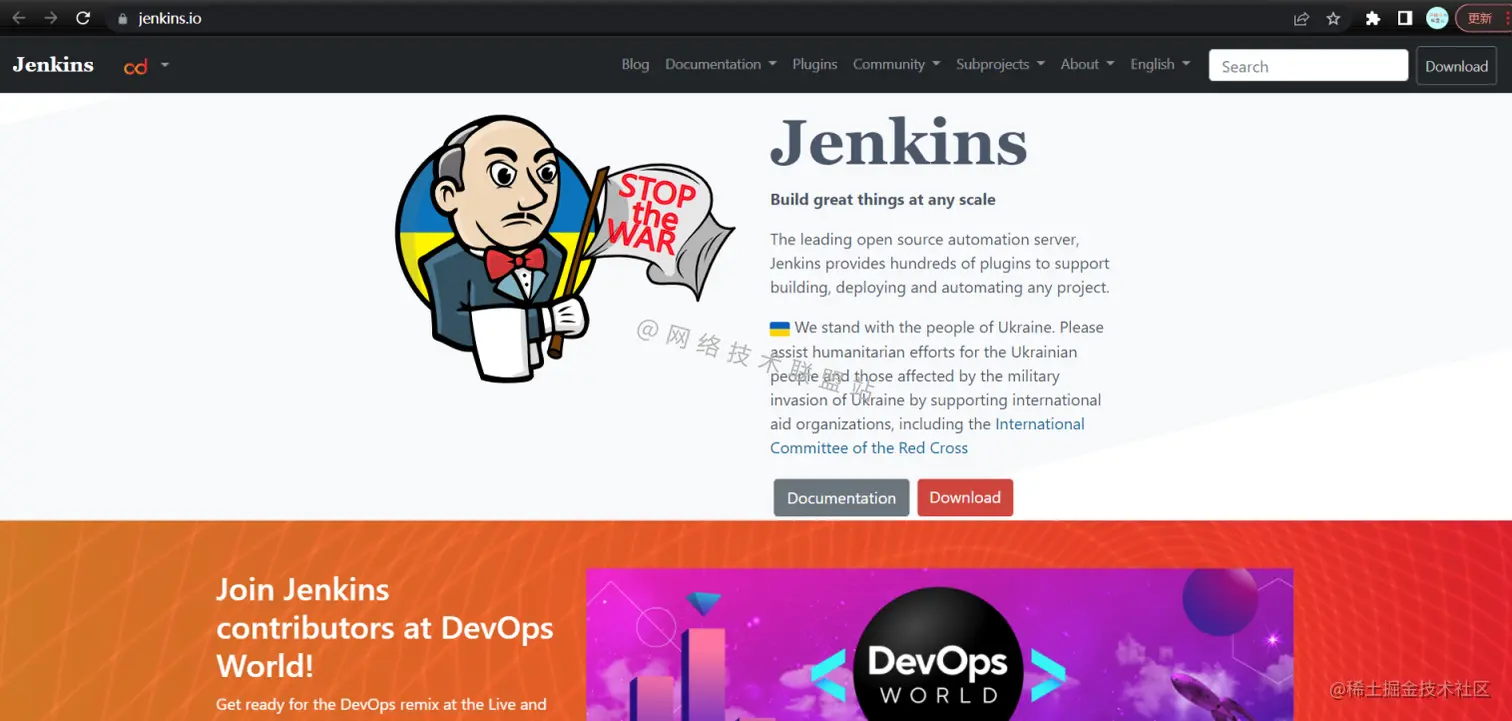Click the Ukraine flag emoji in the text

[x=778, y=327]
